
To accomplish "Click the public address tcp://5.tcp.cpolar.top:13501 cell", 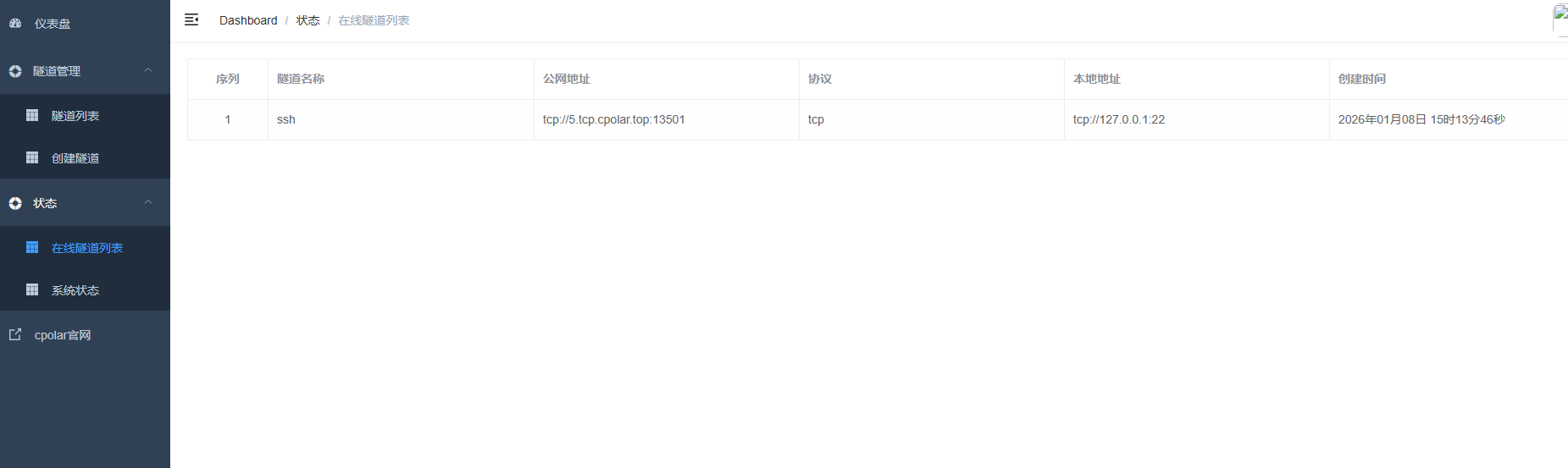I will click(x=614, y=119).
